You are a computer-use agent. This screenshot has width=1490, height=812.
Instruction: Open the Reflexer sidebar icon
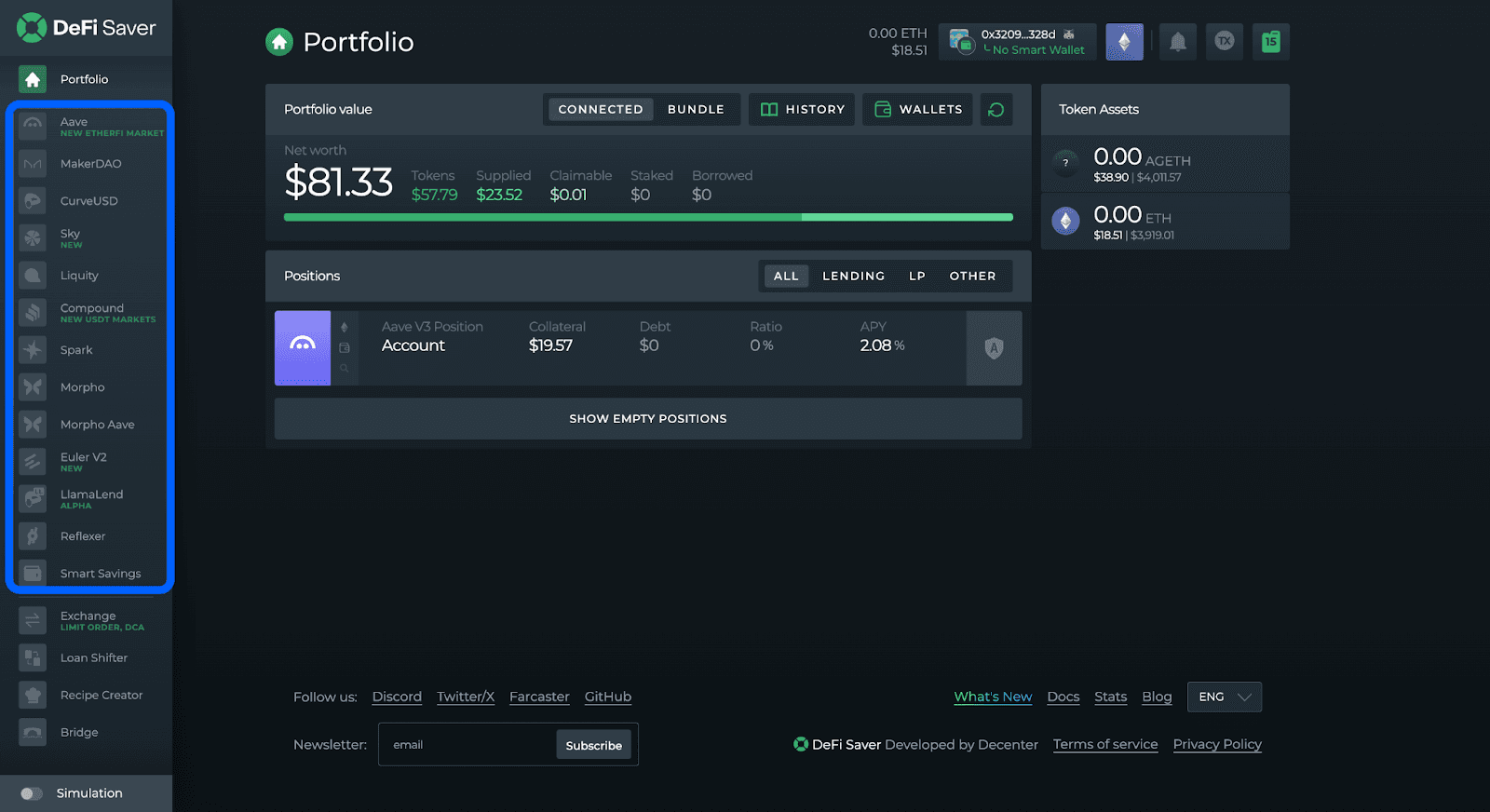[x=33, y=536]
